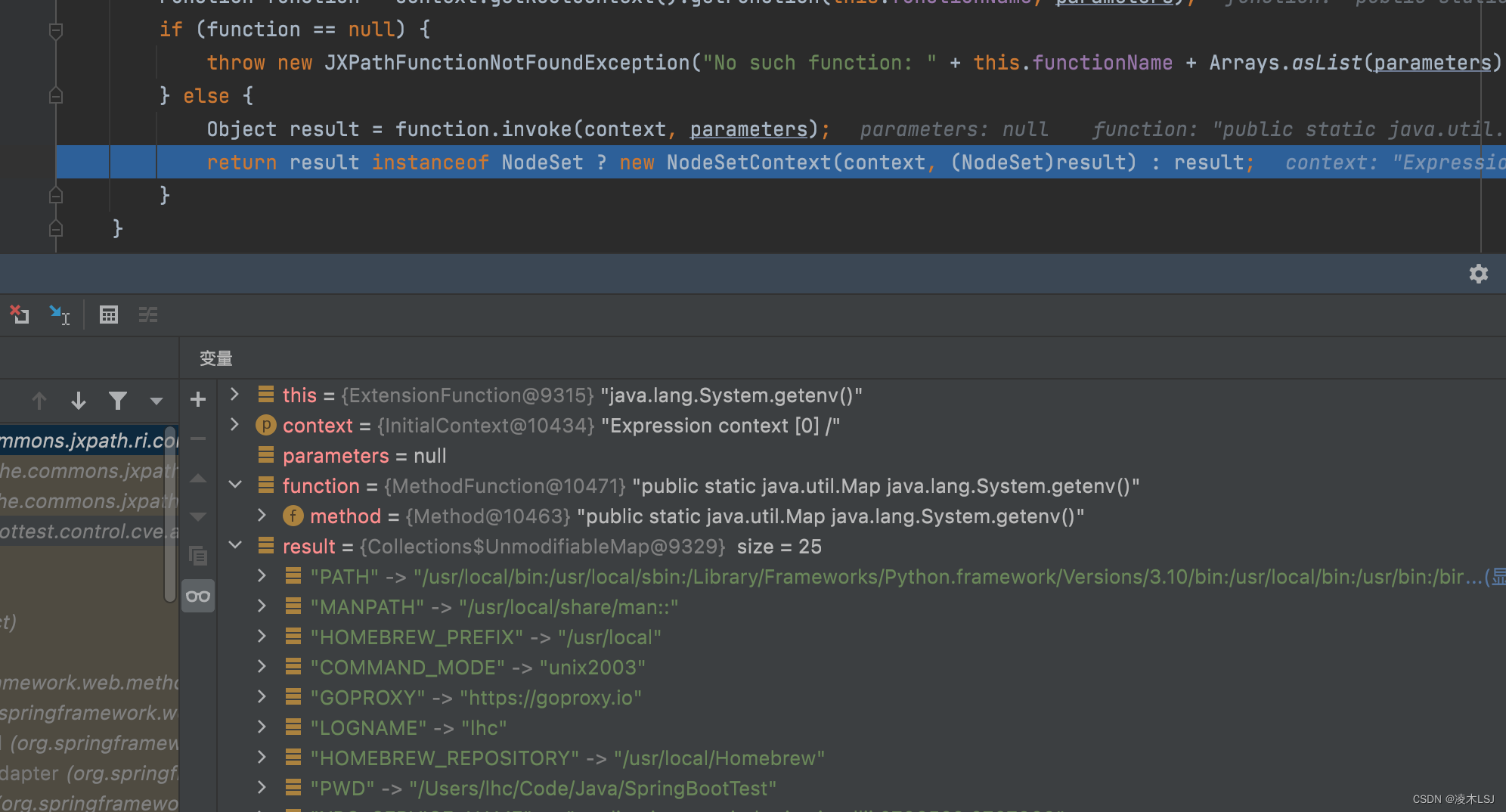This screenshot has height=812, width=1506.
Task: Click 'throw new JXPathFunctionNotFoundException' code line
Action: [x=854, y=63]
